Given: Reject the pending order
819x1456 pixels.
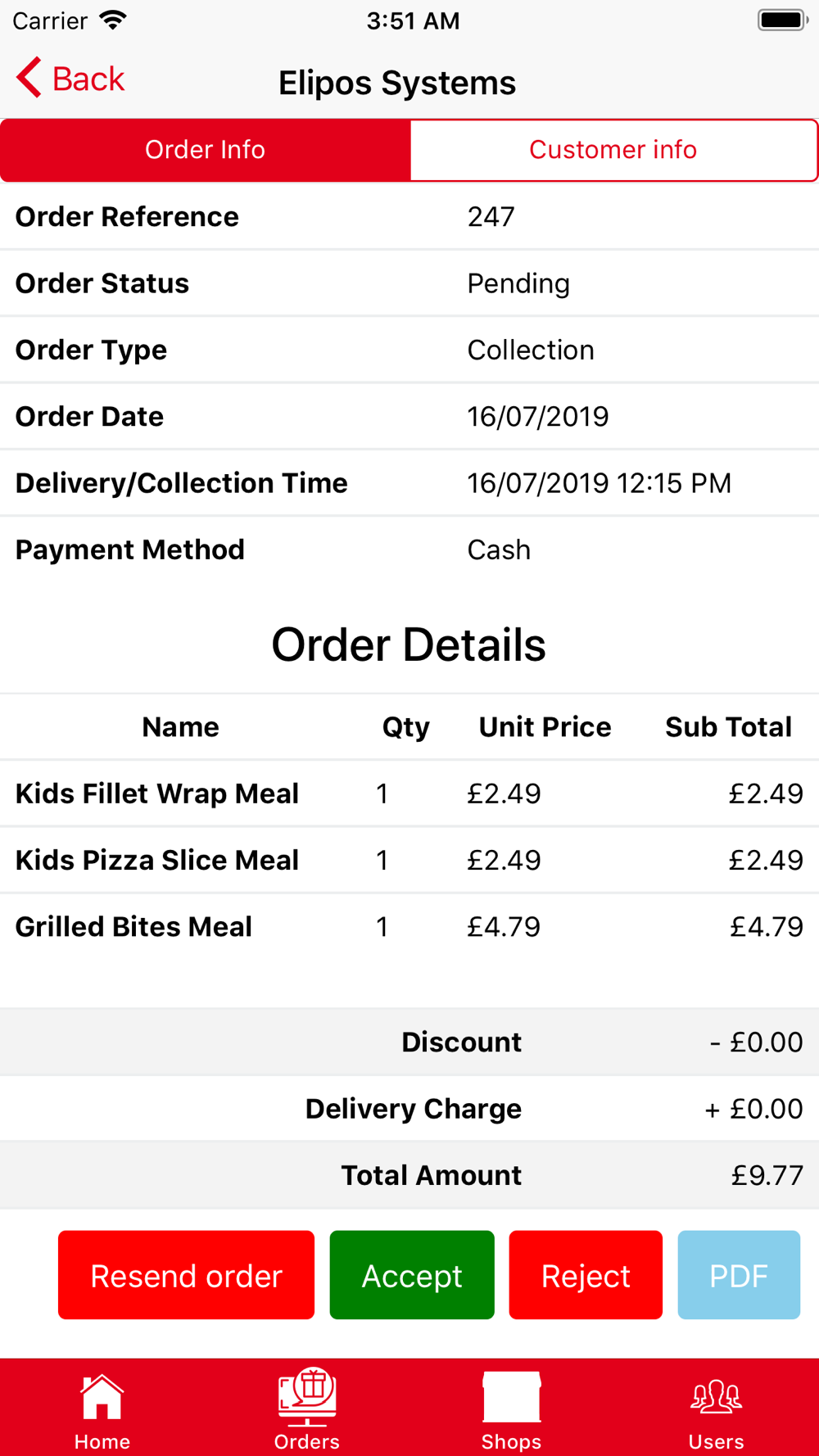Looking at the screenshot, I should (586, 1275).
